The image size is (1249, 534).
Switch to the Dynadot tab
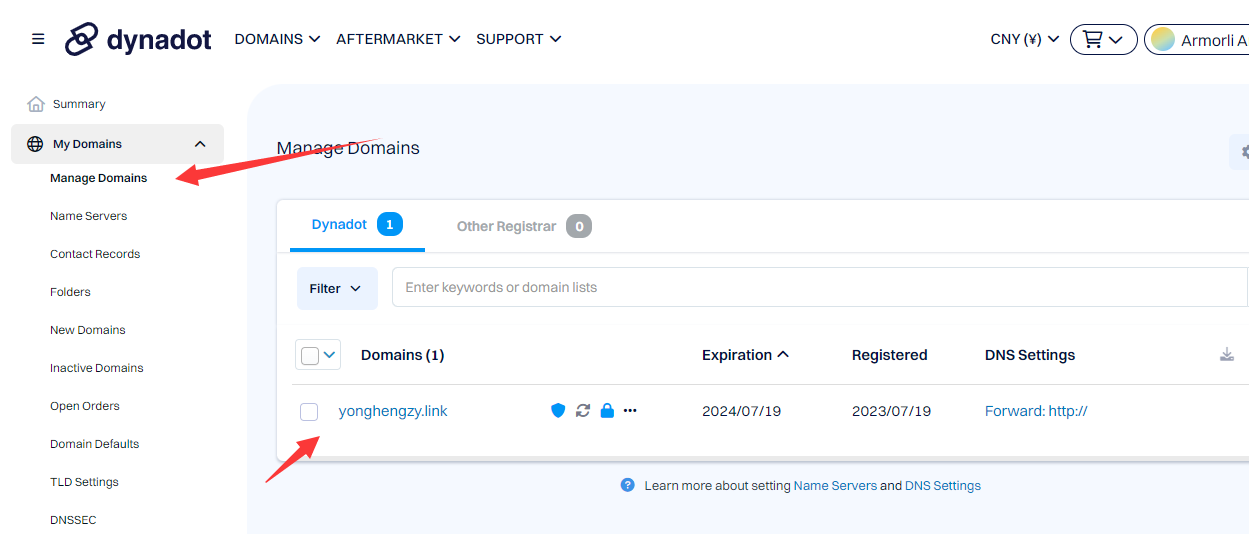pos(357,225)
